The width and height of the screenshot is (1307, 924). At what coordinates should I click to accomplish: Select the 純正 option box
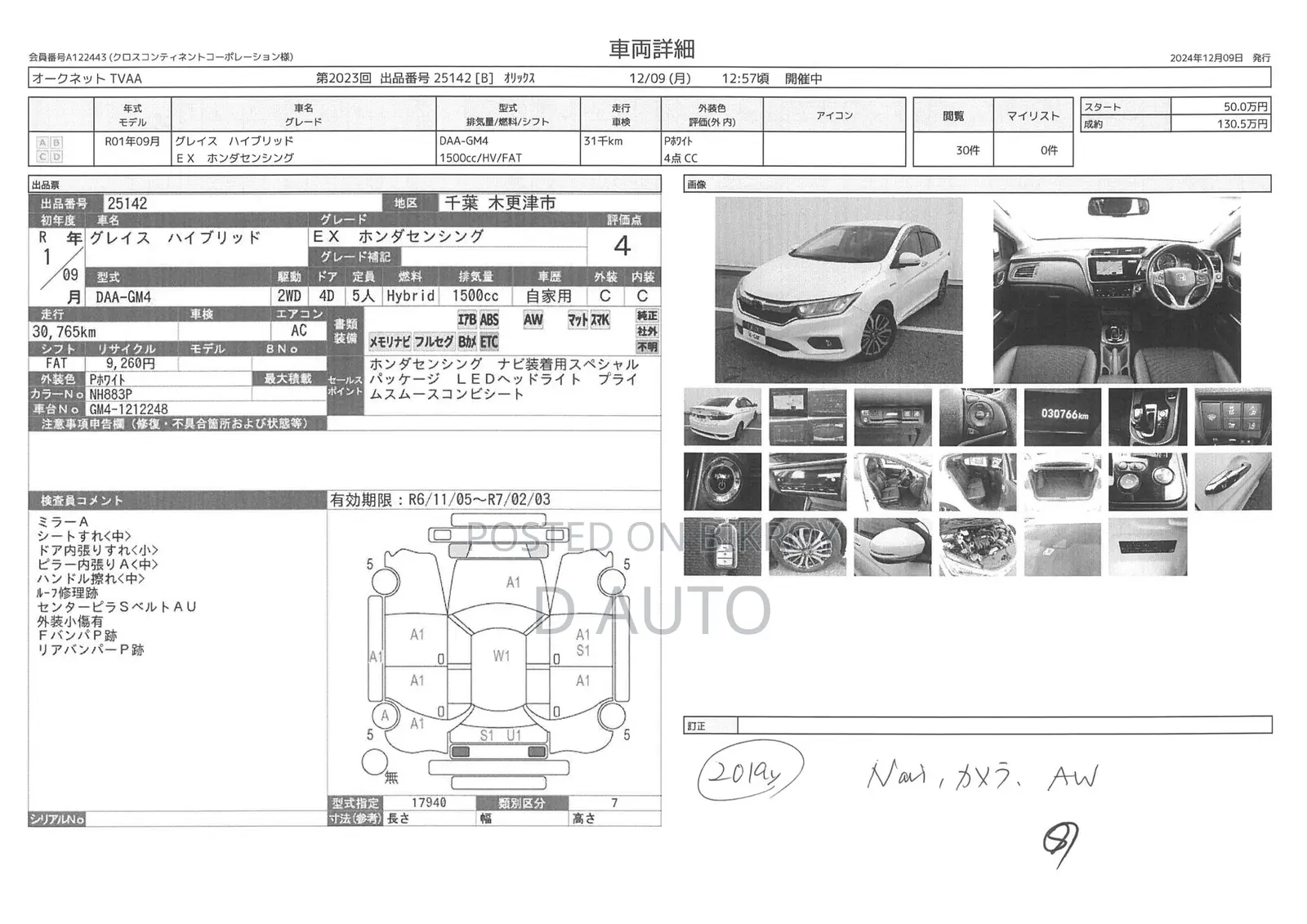point(647,315)
